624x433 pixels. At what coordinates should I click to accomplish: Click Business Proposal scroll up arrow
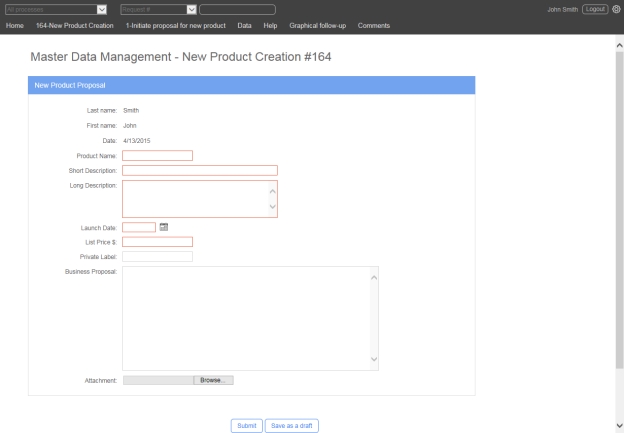point(375,276)
